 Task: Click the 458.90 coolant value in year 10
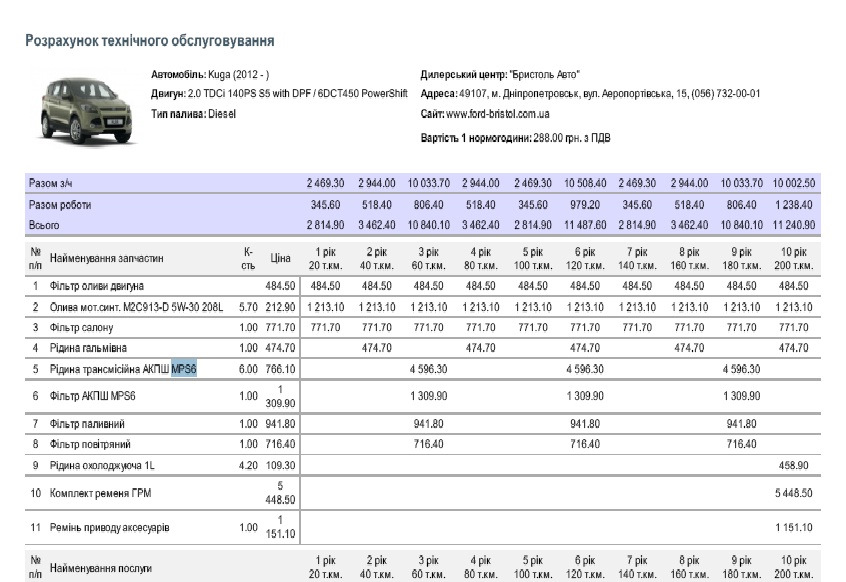[794, 465]
